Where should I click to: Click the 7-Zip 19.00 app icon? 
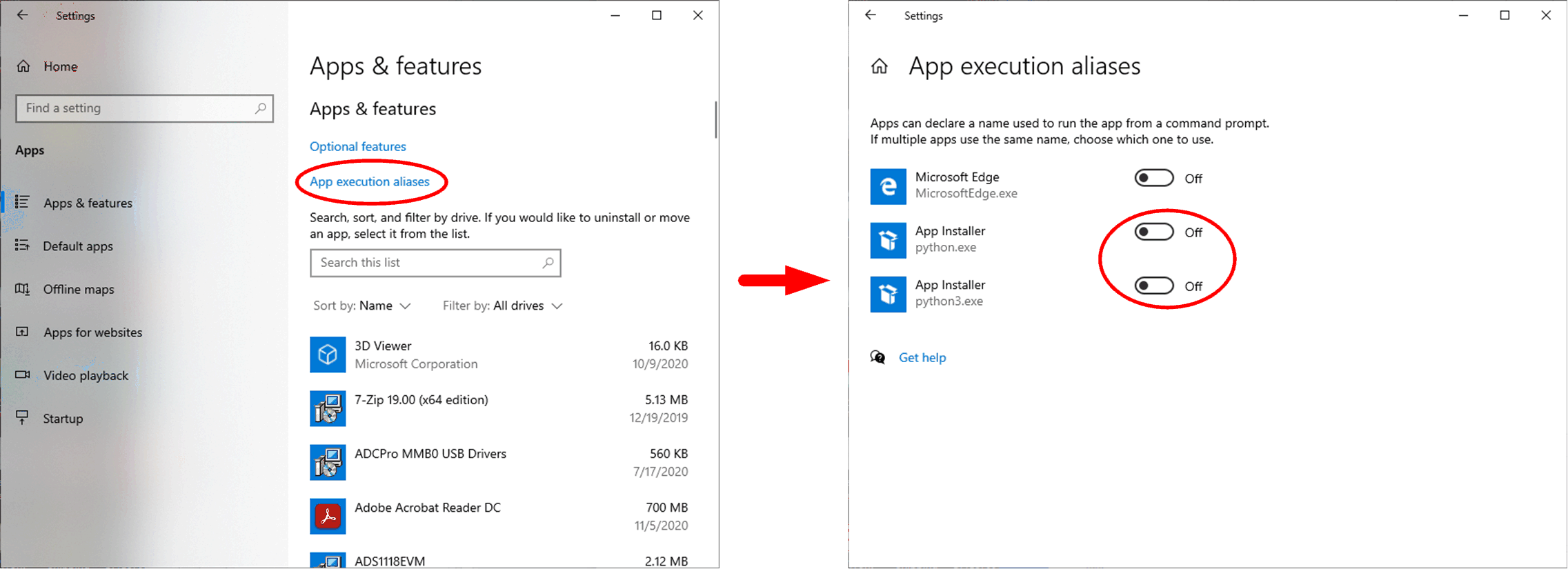pyautogui.click(x=328, y=408)
